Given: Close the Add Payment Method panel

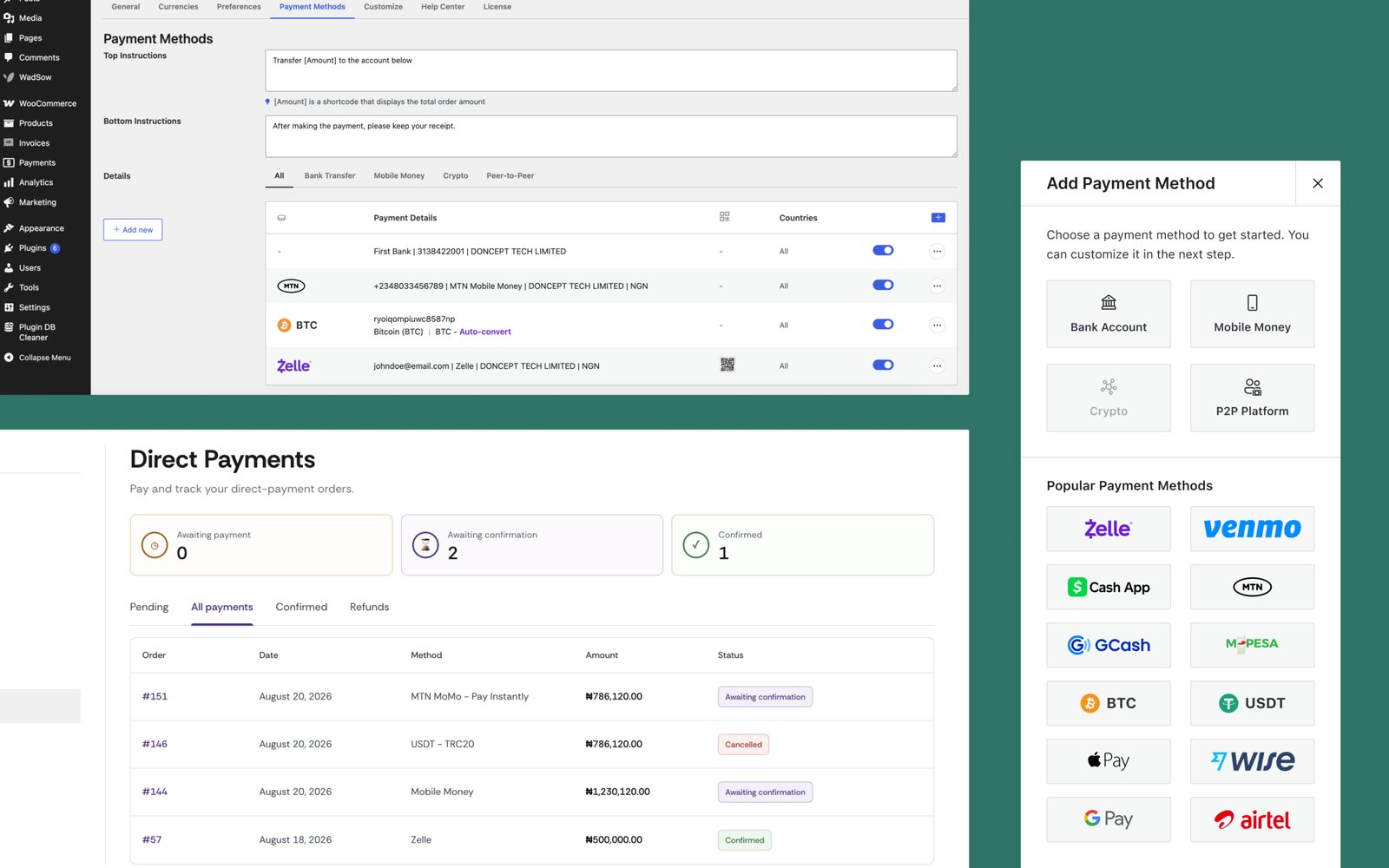Looking at the screenshot, I should point(1318,183).
